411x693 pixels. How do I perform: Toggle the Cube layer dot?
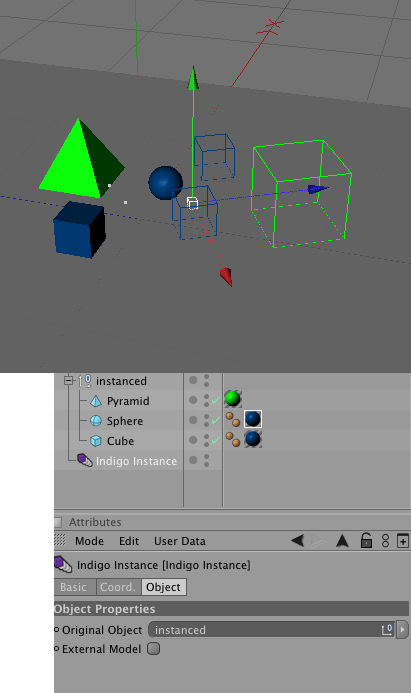193,440
